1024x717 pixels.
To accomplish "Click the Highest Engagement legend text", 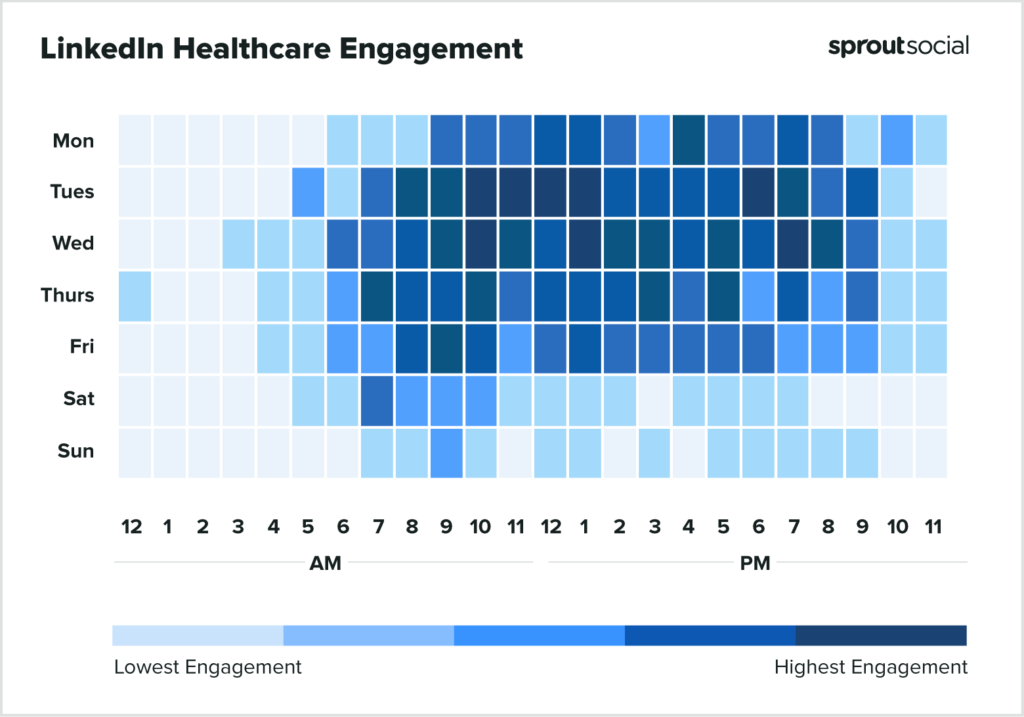I will coord(871,667).
